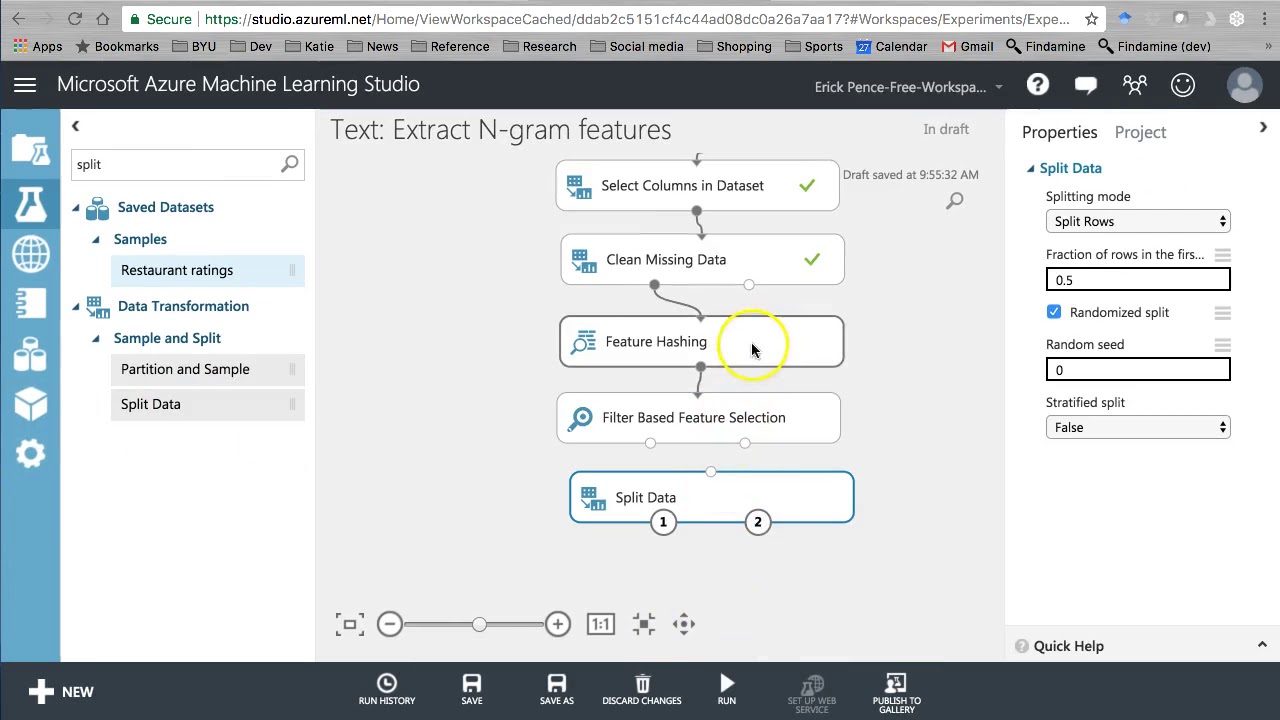Viewport: 1280px width, 720px height.
Task: Click Split Data output port 1
Action: pyautogui.click(x=663, y=522)
